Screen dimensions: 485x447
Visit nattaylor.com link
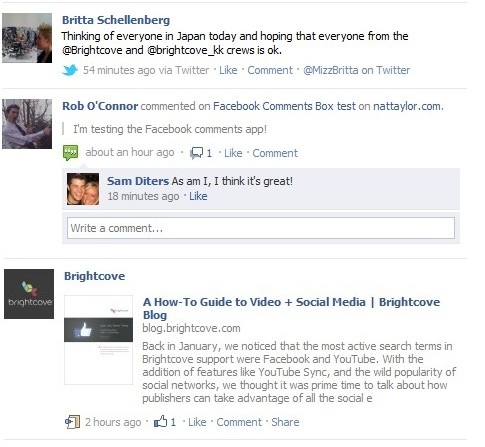point(407,106)
